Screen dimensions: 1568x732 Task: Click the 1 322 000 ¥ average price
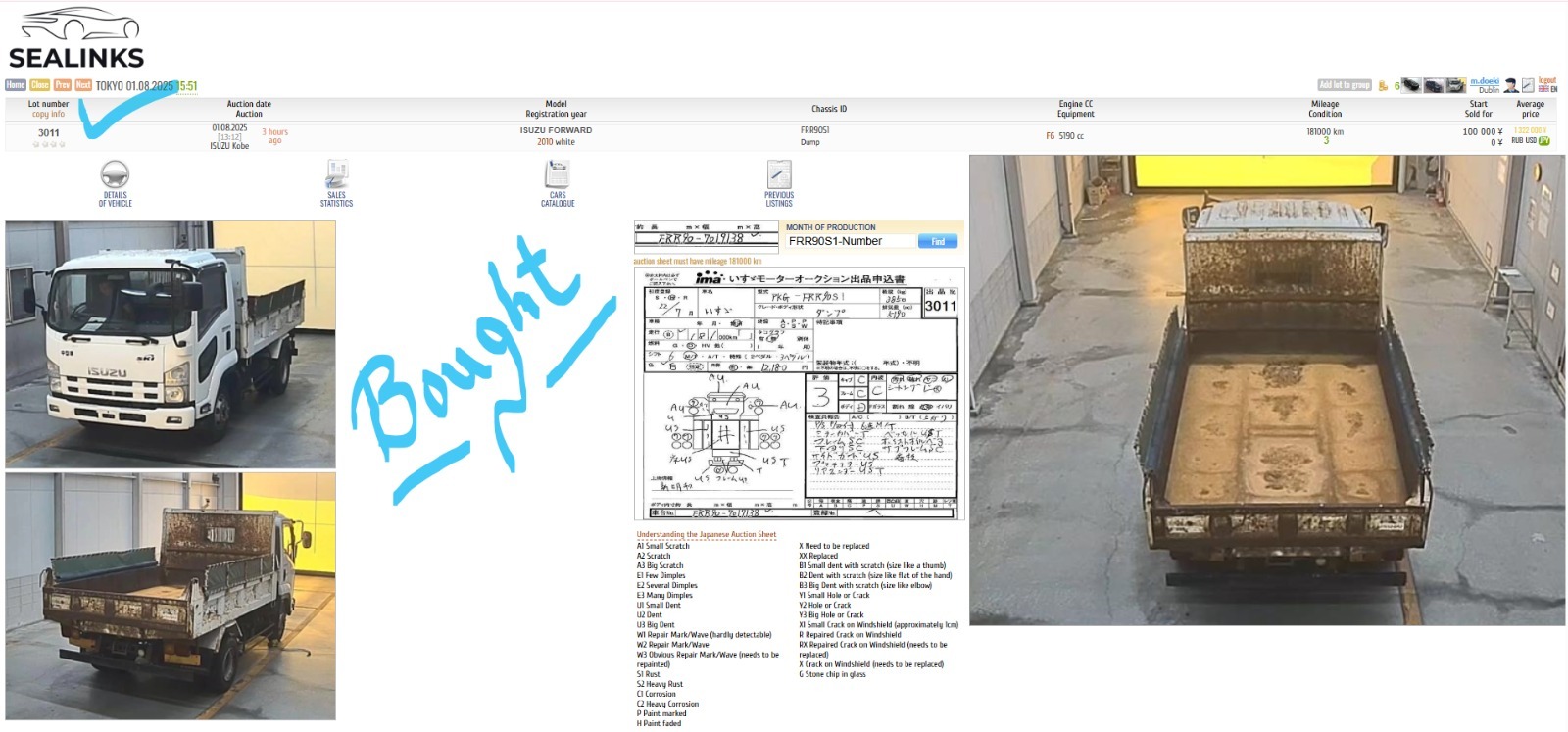click(x=1530, y=130)
